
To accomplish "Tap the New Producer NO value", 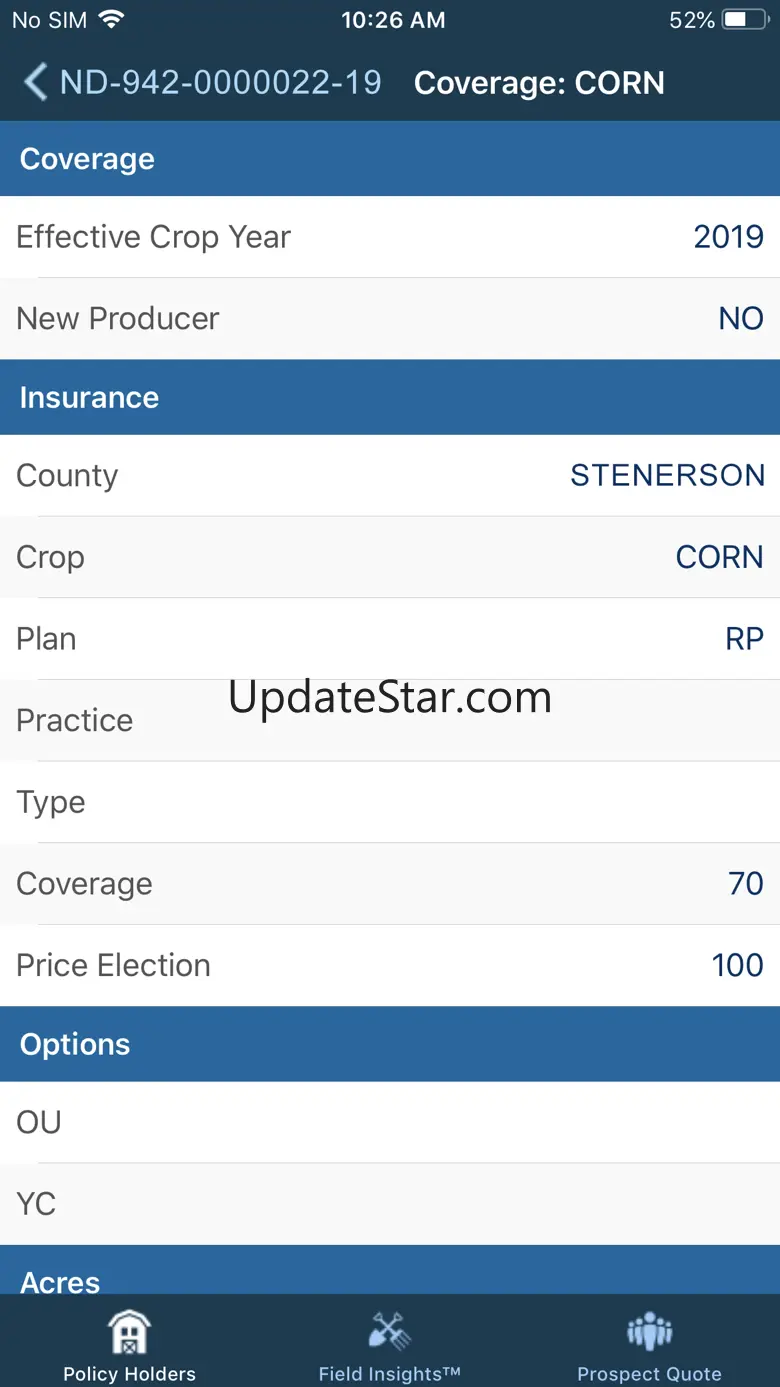I will point(740,319).
